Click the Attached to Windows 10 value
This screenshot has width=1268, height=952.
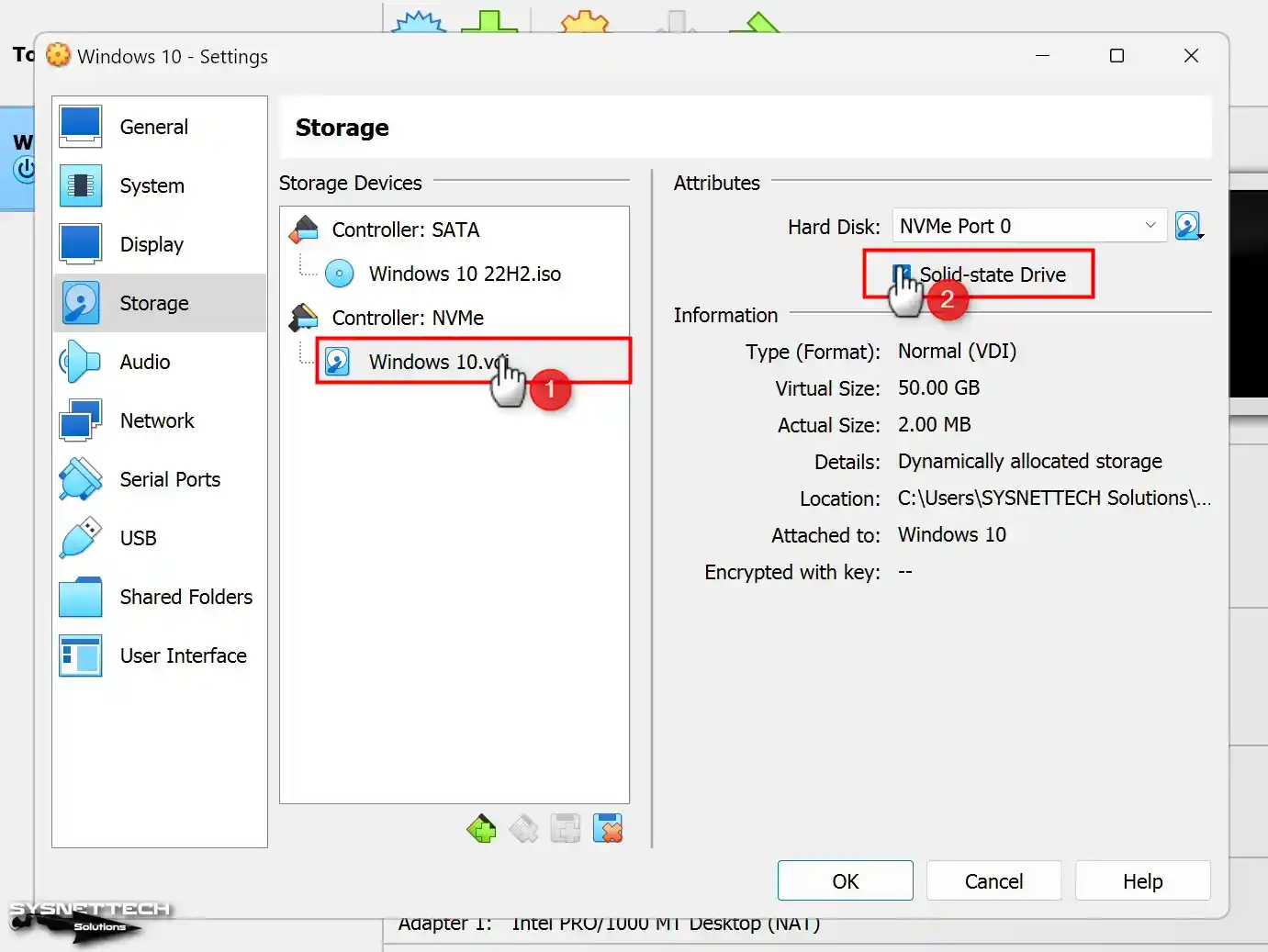[x=951, y=534]
